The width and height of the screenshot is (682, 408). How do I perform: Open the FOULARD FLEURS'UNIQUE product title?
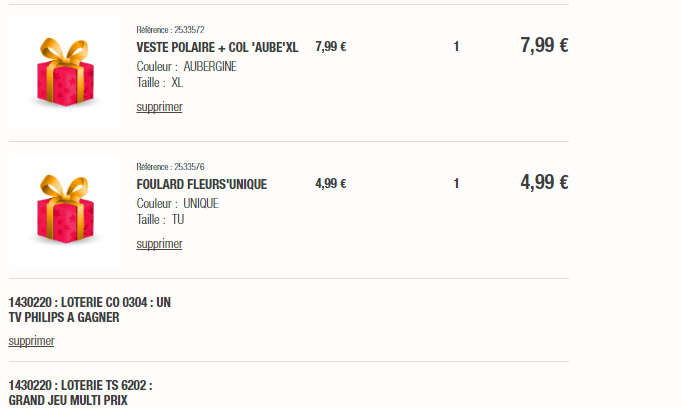tap(201, 184)
